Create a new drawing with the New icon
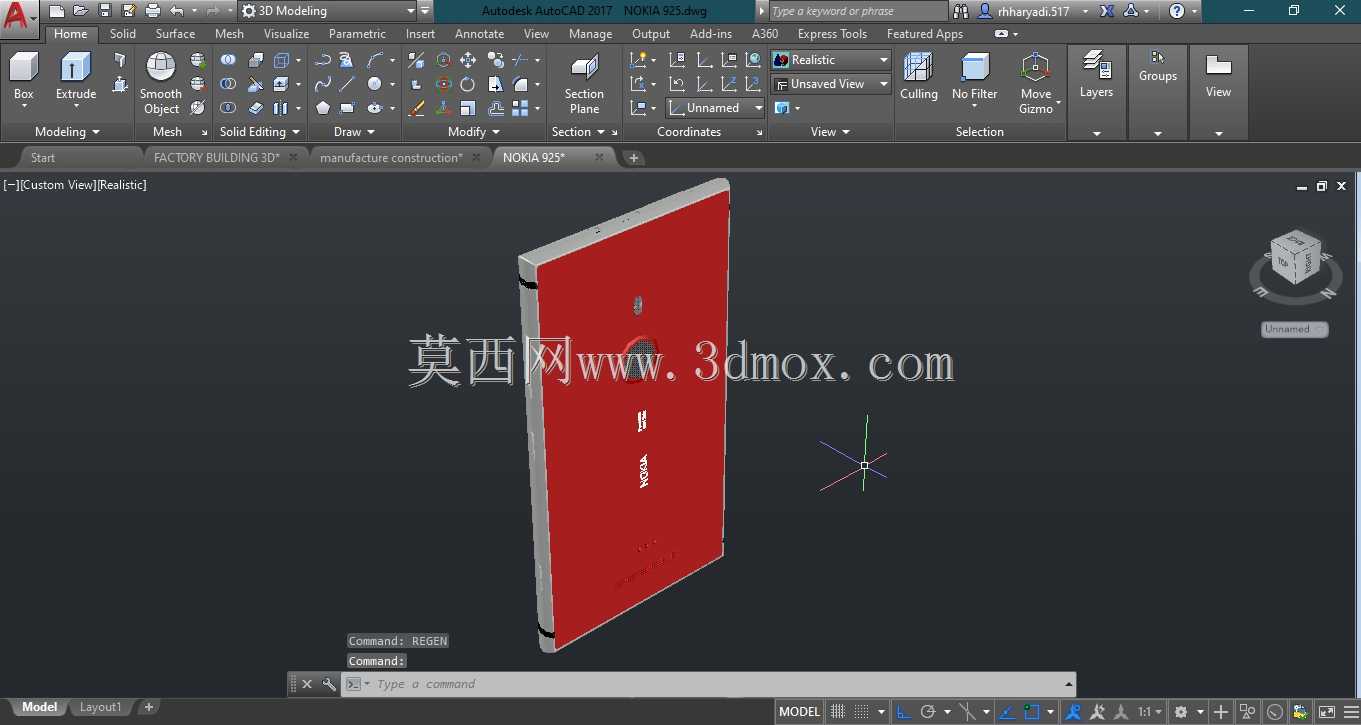1361x725 pixels. (x=57, y=11)
